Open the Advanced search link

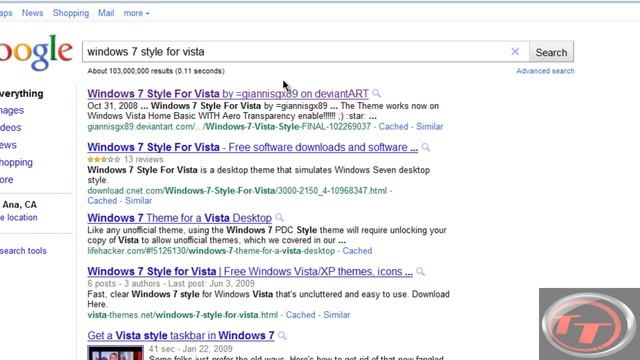point(545,71)
